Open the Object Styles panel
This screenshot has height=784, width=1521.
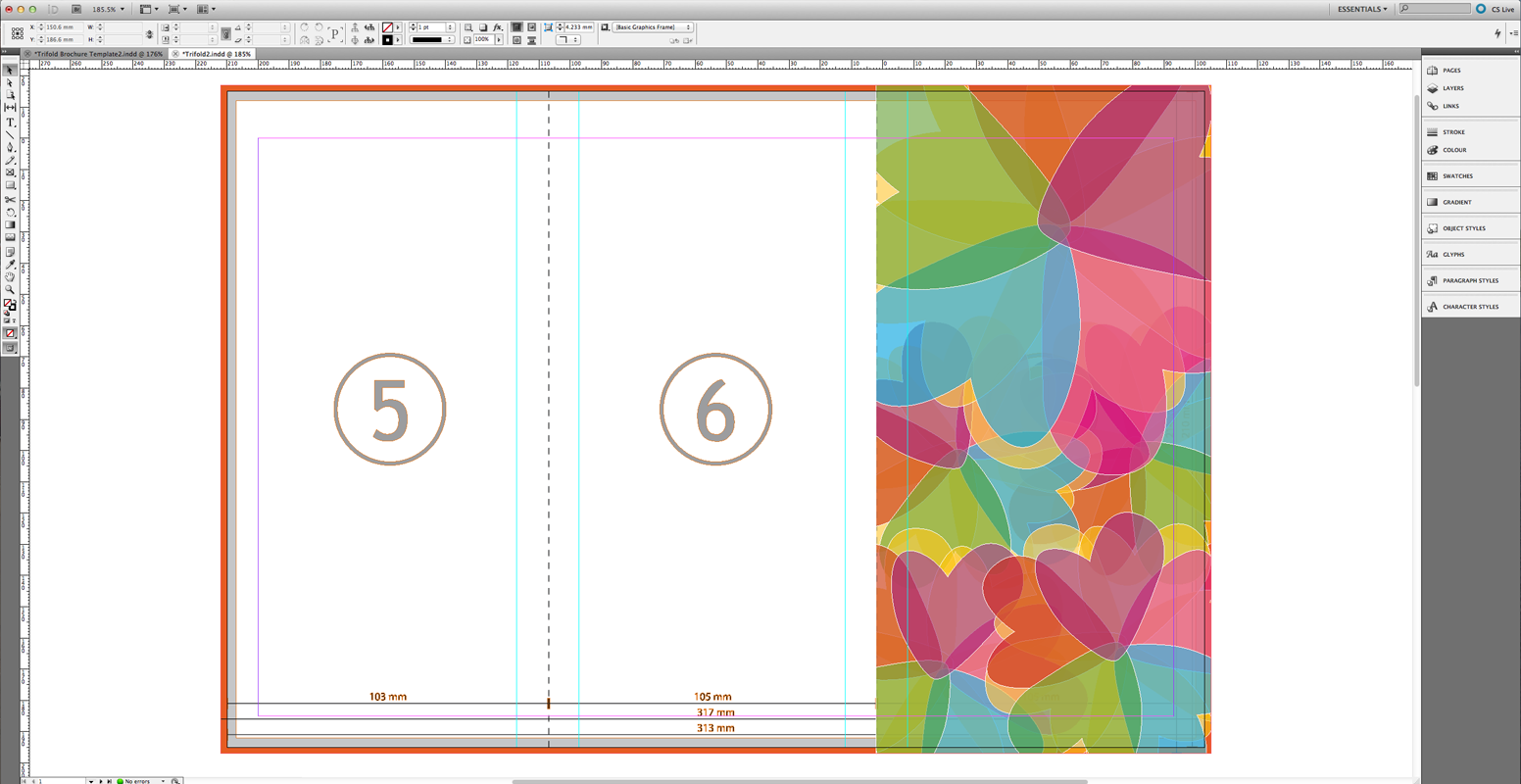point(1463,228)
